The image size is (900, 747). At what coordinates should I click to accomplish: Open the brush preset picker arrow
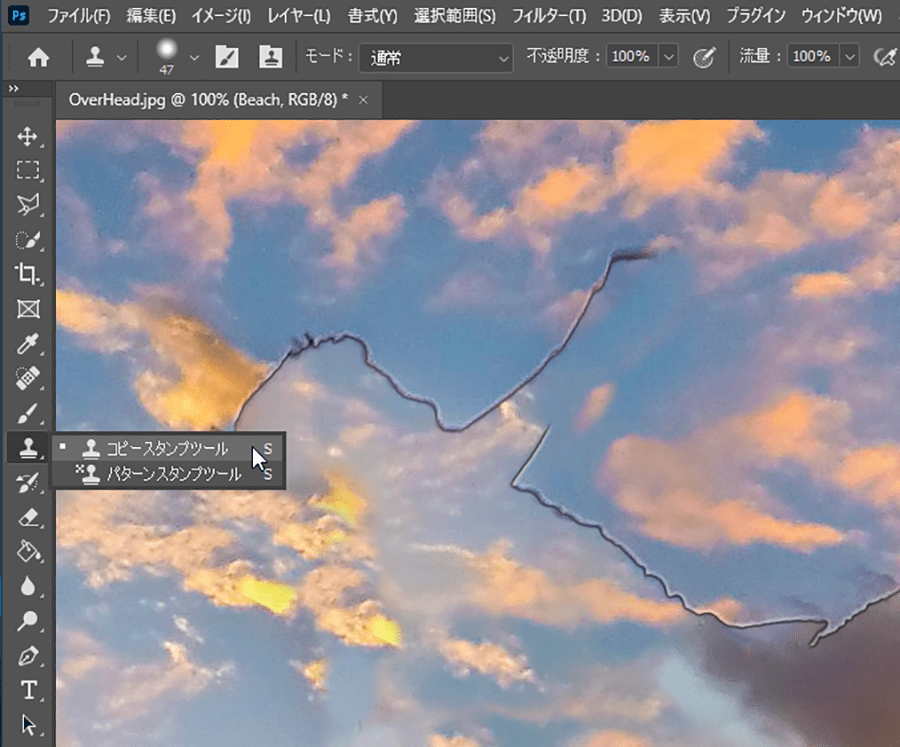[194, 58]
